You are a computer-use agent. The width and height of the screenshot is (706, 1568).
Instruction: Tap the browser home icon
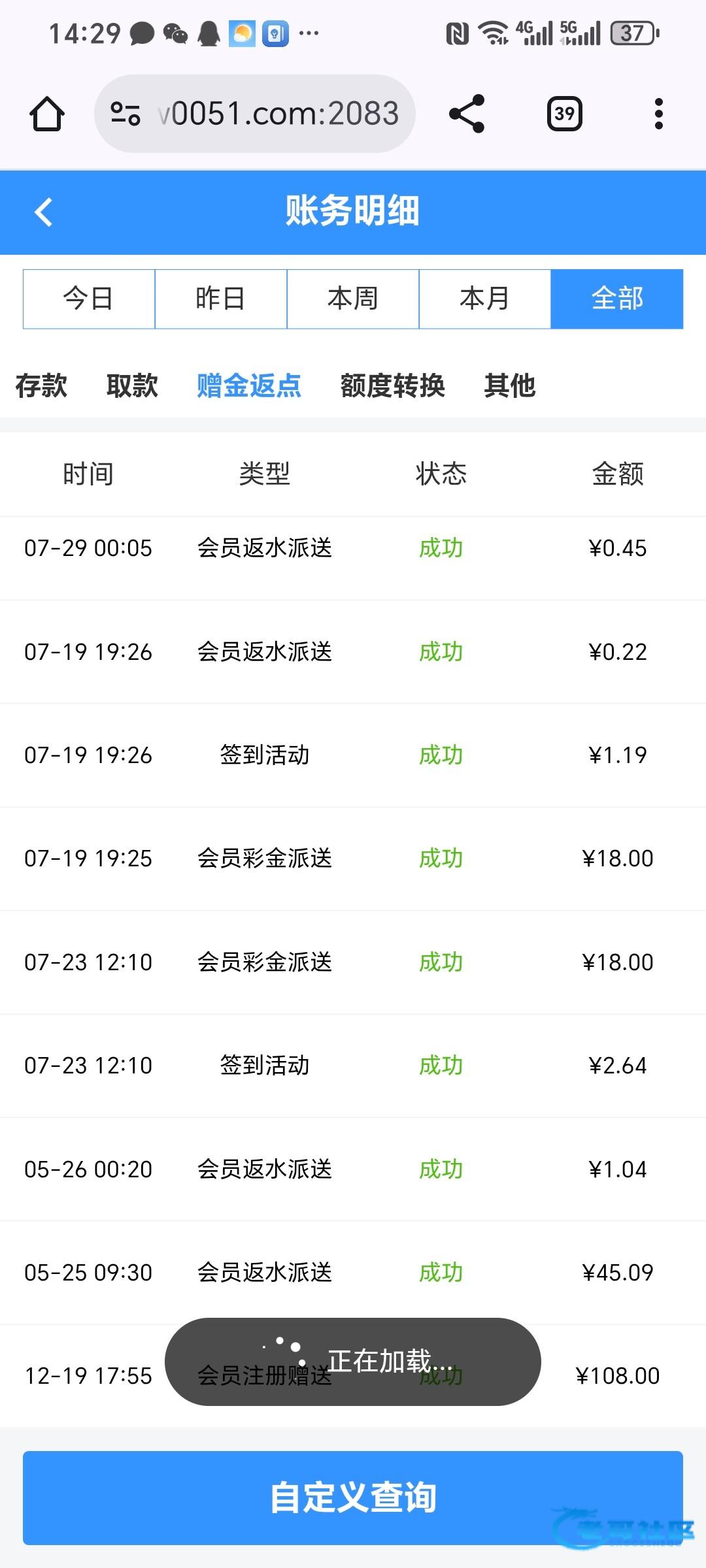pyautogui.click(x=47, y=114)
